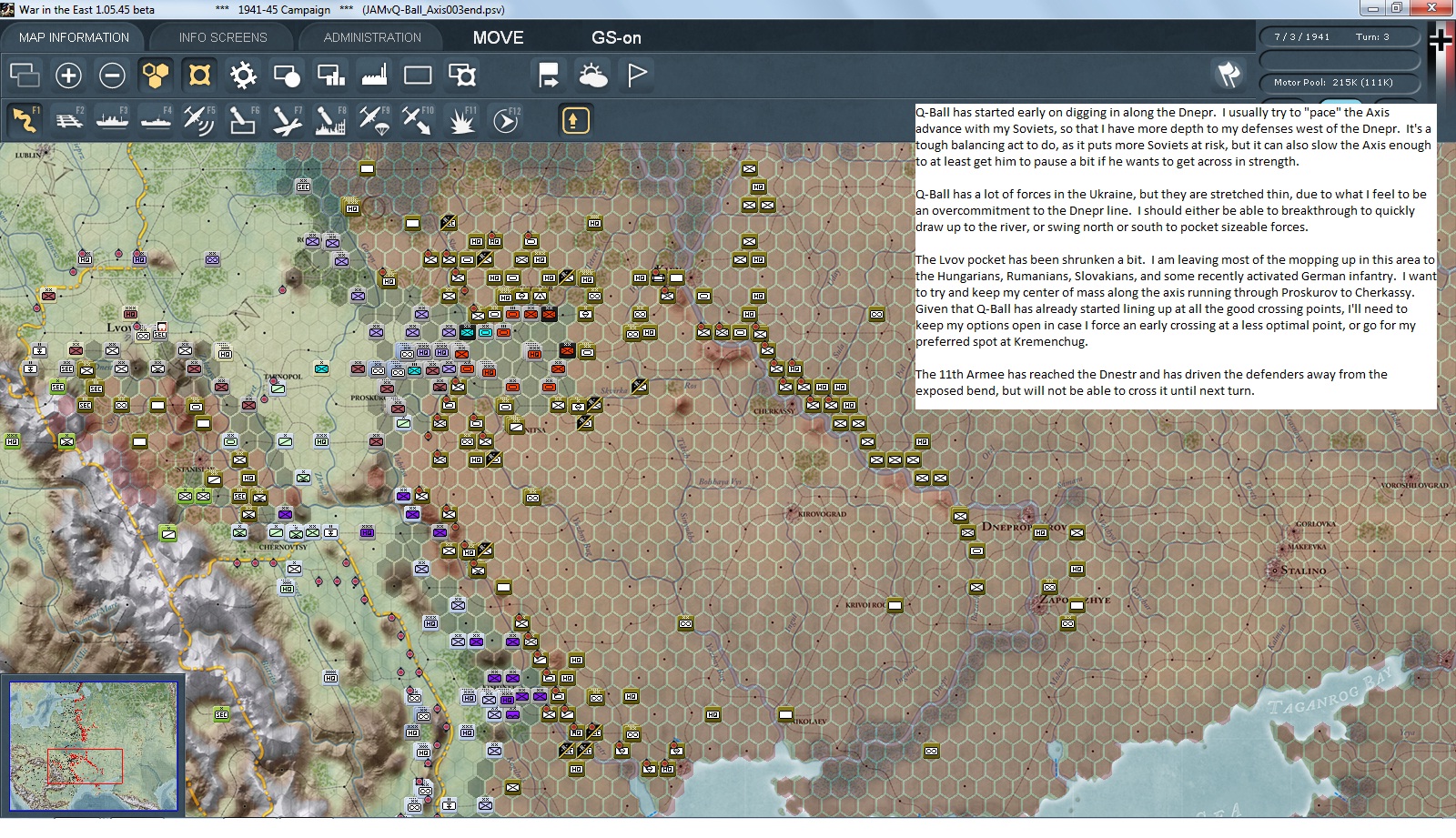Image resolution: width=1456 pixels, height=838 pixels.
Task: Click the date and turn display
Action: coord(1340,36)
